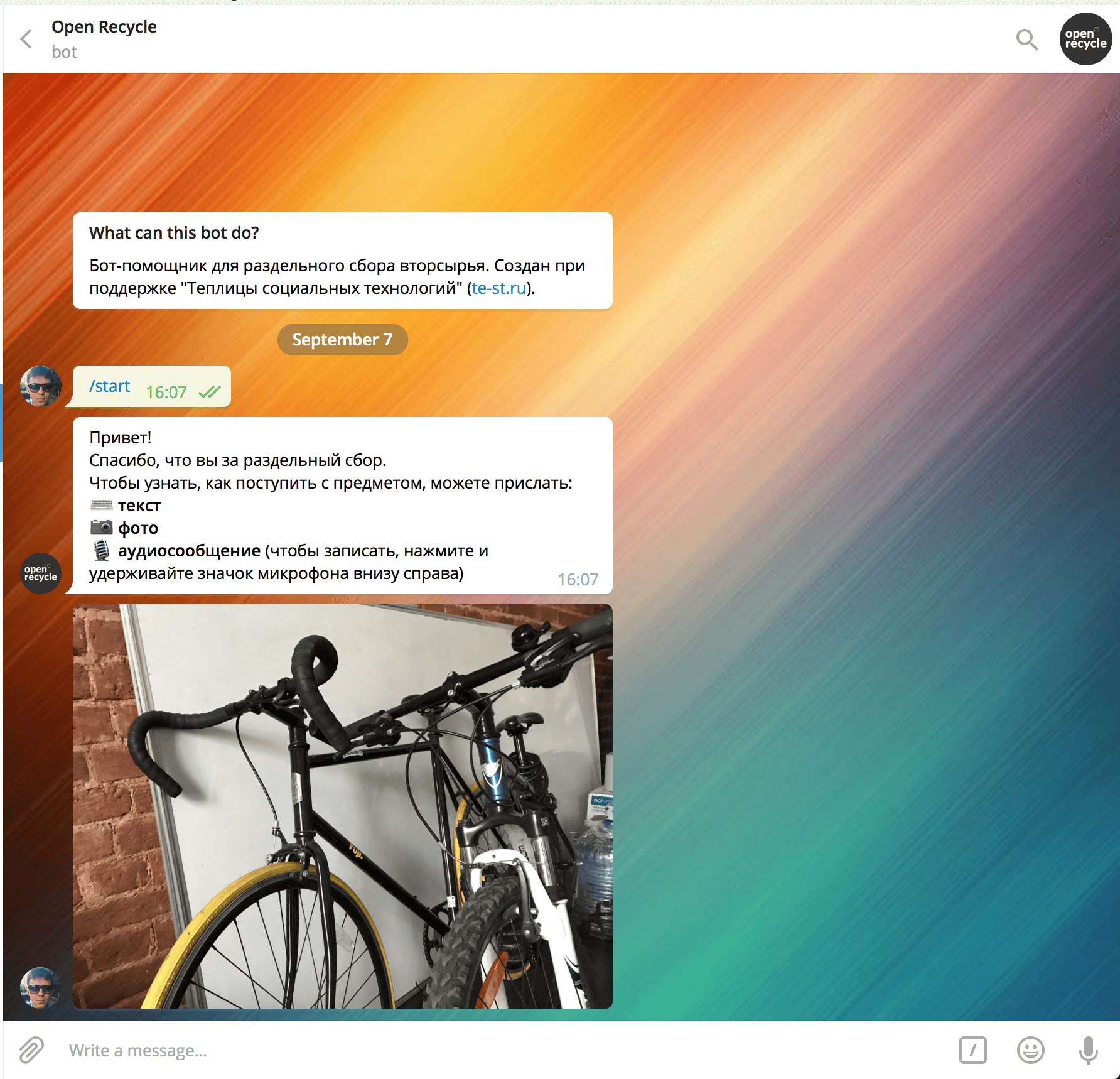Click user avatar beside the bicycle photo
1120x1079 pixels.
pyautogui.click(x=41, y=987)
